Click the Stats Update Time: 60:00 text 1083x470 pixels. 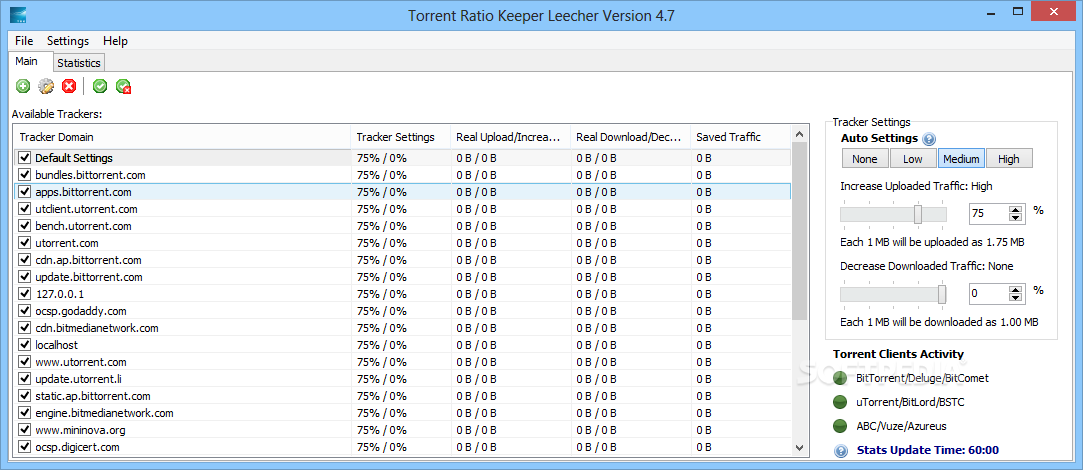click(x=928, y=451)
